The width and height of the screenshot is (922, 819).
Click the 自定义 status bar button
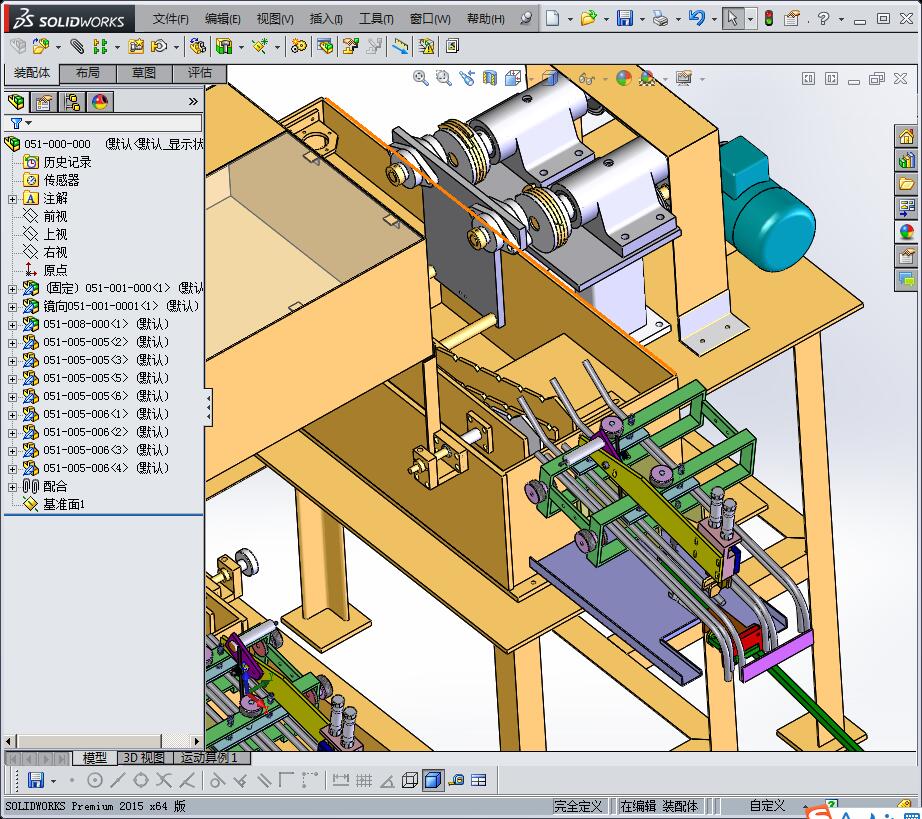(x=768, y=806)
